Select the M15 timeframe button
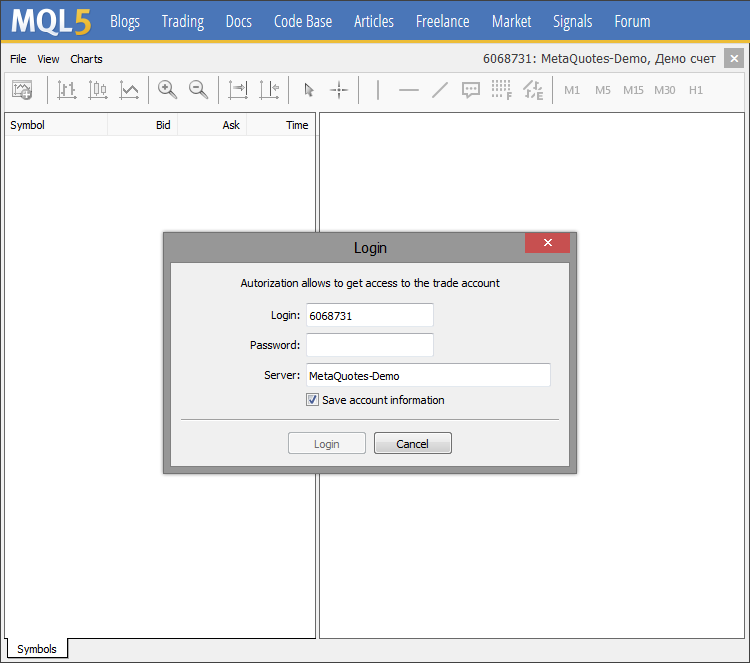The height and width of the screenshot is (663, 750). point(633,90)
